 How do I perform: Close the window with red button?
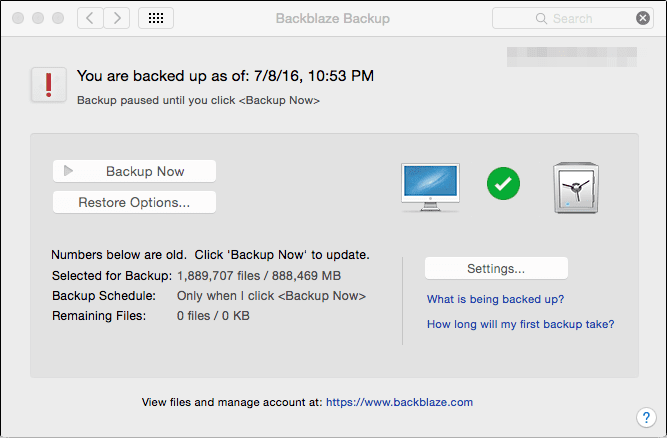pyautogui.click(x=18, y=18)
